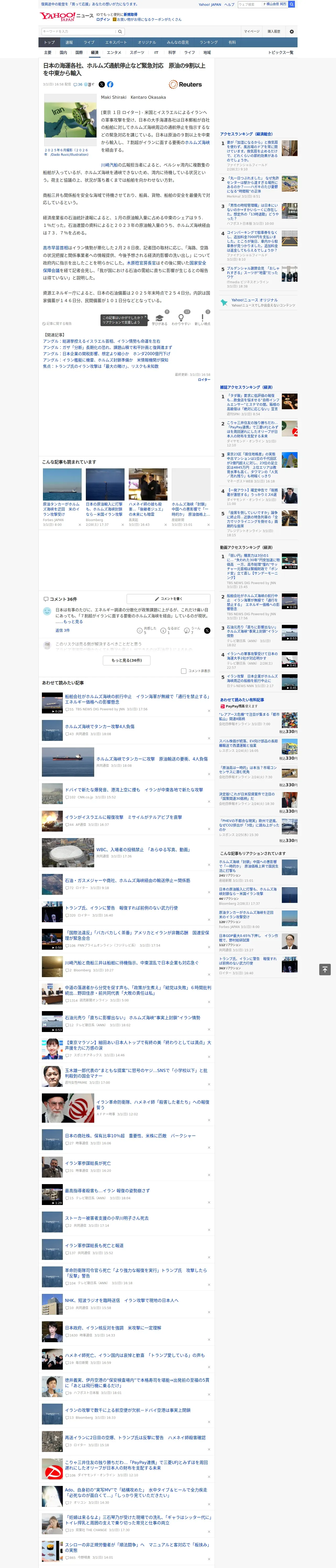Image resolution: width=336 pixels, height=1568 pixels.
Task: Click the commenter's blue avatar icon
Action: [47, 611]
